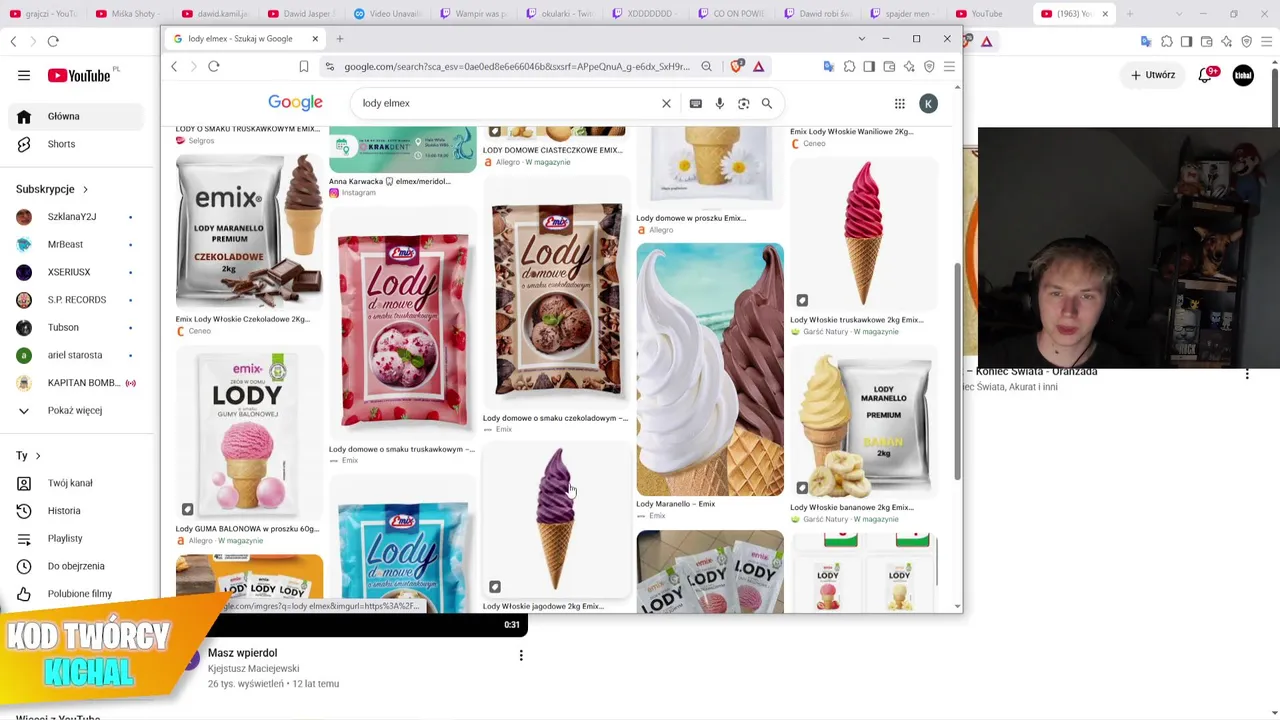Toggle the sidebar panel in the Google window

pos(869,66)
